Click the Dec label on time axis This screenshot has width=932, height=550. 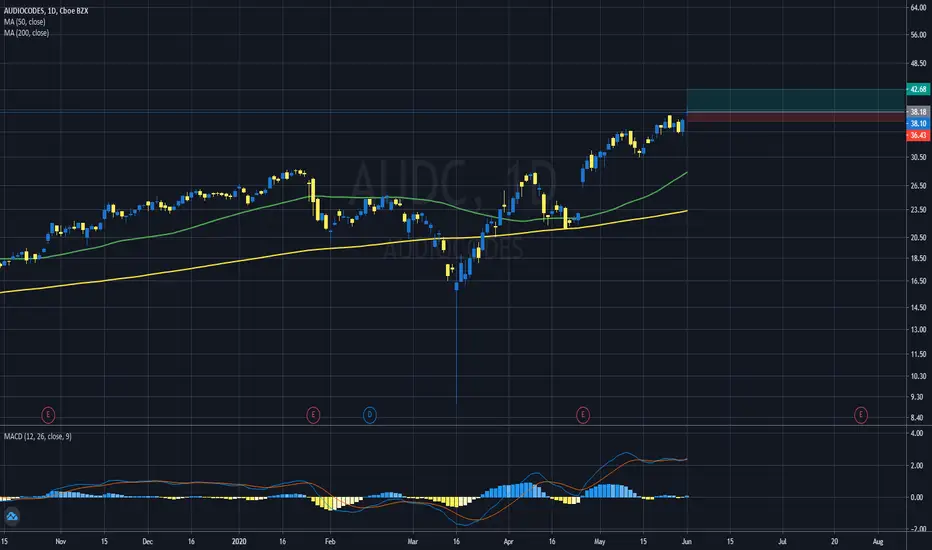147,541
